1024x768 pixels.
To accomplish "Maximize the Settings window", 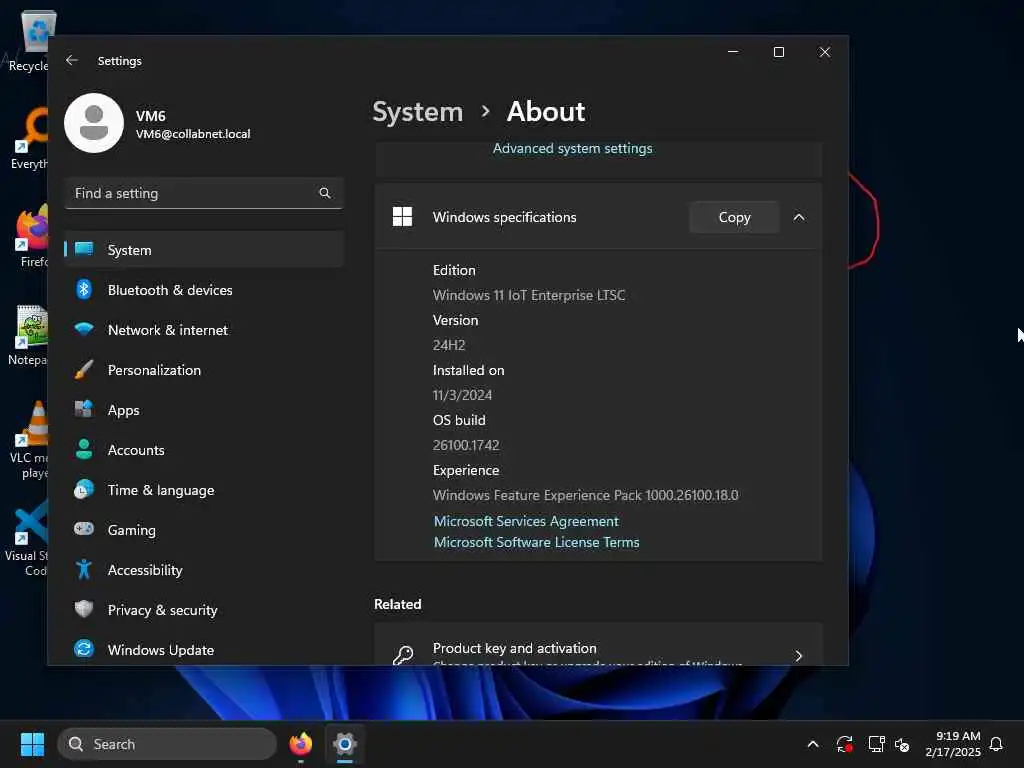I will (x=778, y=52).
